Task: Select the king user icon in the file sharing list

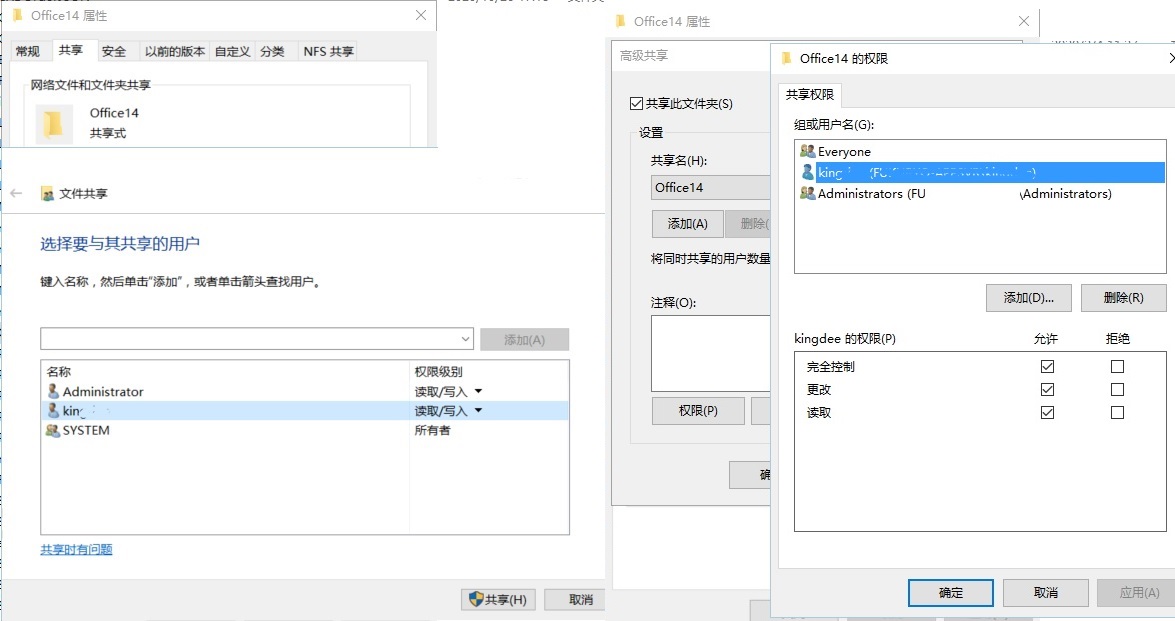Action: click(x=53, y=411)
